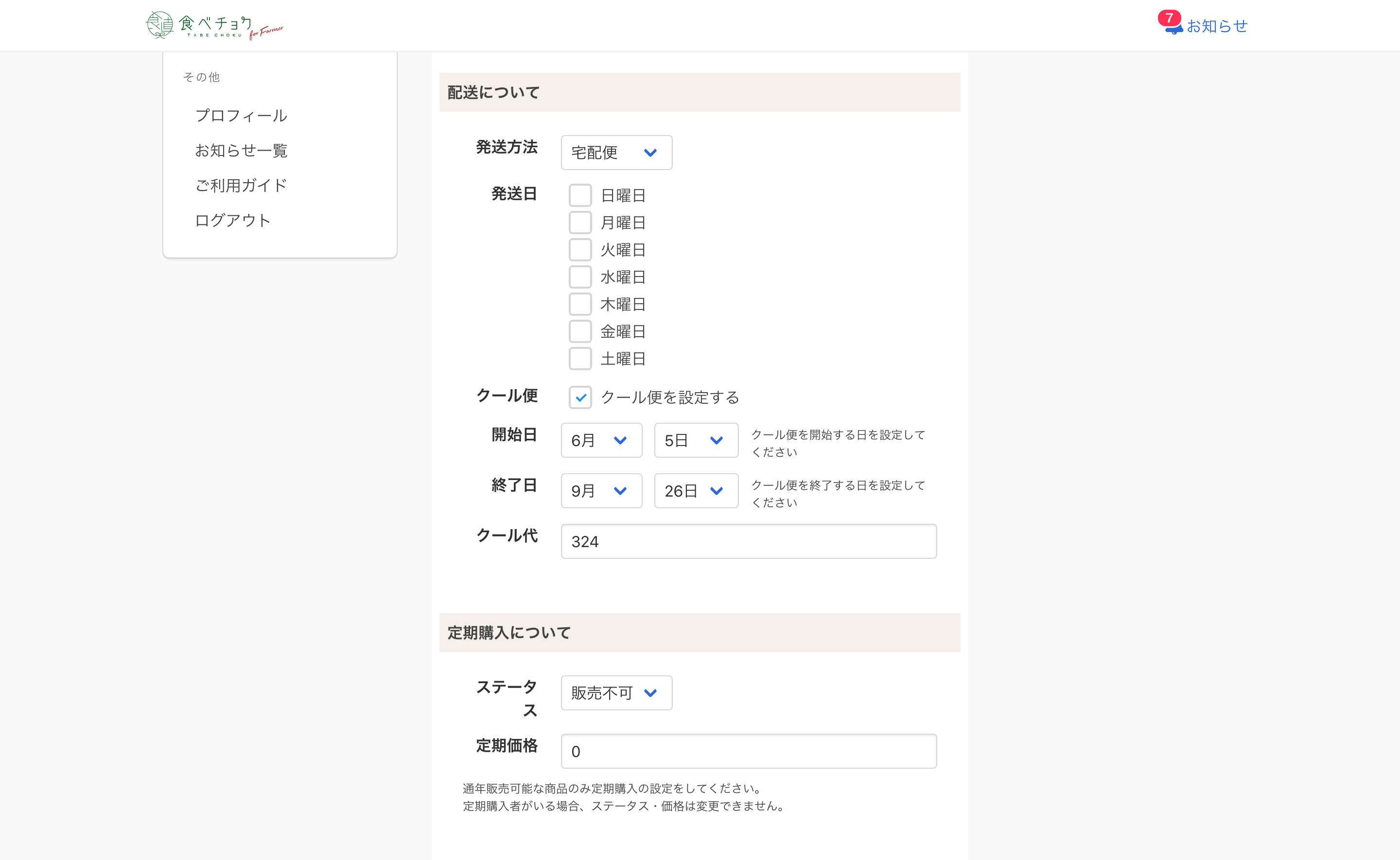Open the 開始日 day dropdown showing 5日

(x=696, y=440)
